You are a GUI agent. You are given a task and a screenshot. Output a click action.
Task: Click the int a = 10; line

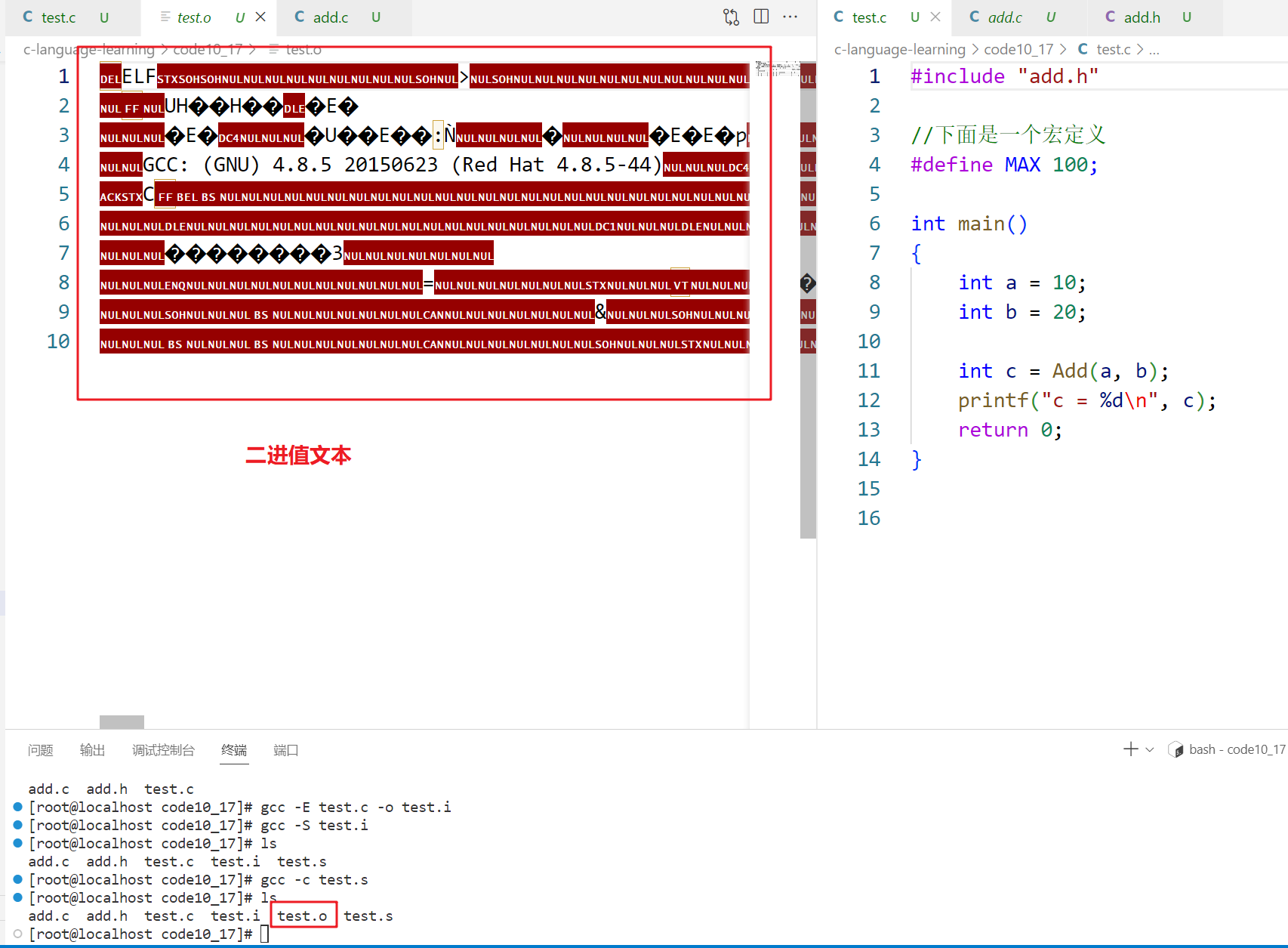coord(1021,283)
